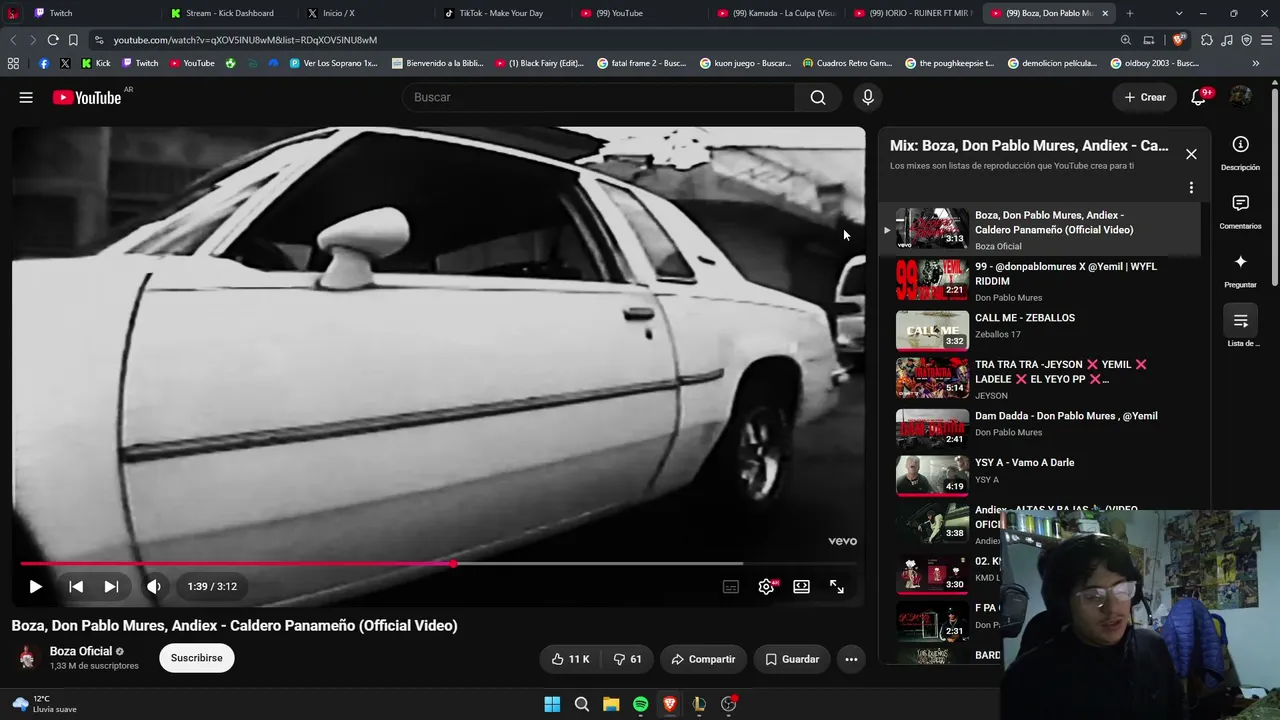Open the Comentarios panel

click(1240, 212)
